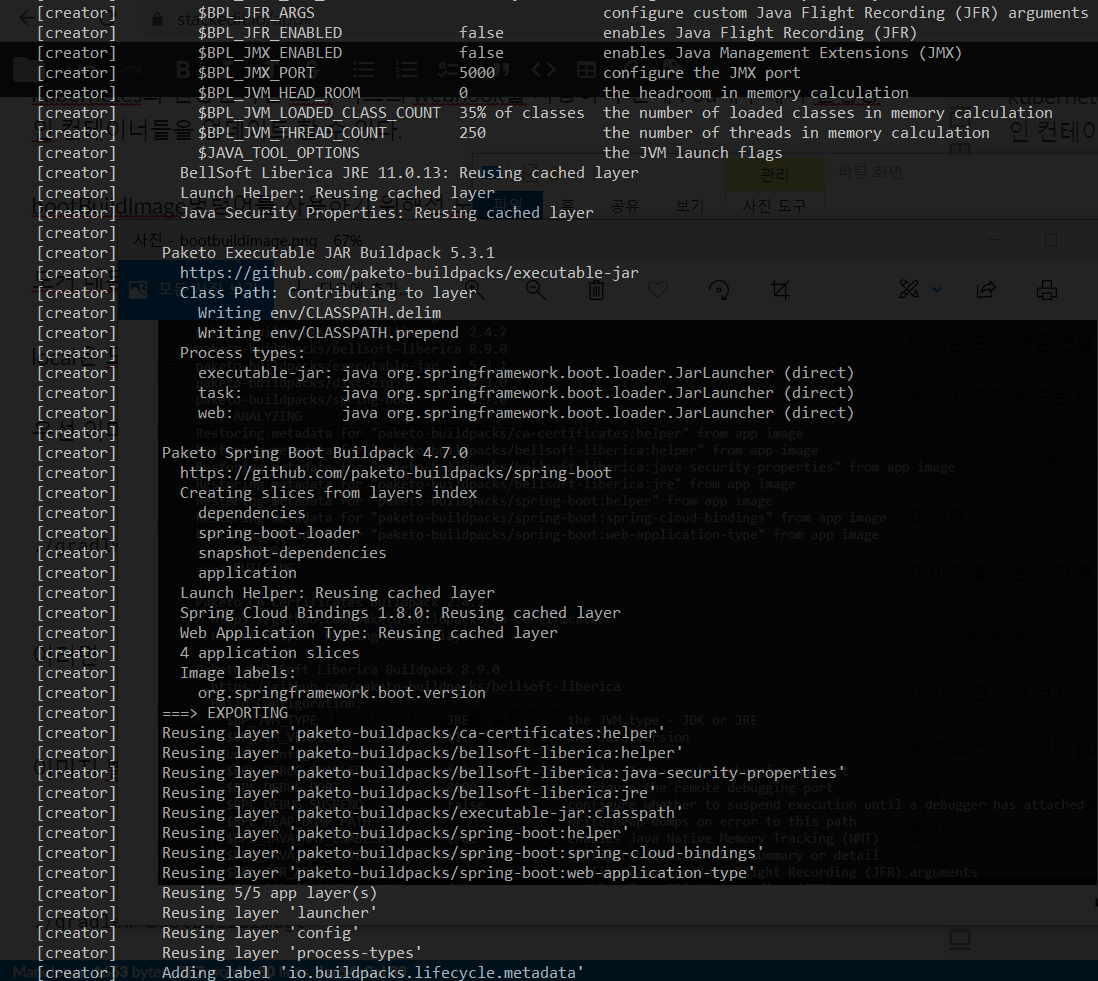Click the 'Process types:' line
This screenshot has width=1098, height=981.
(x=242, y=353)
